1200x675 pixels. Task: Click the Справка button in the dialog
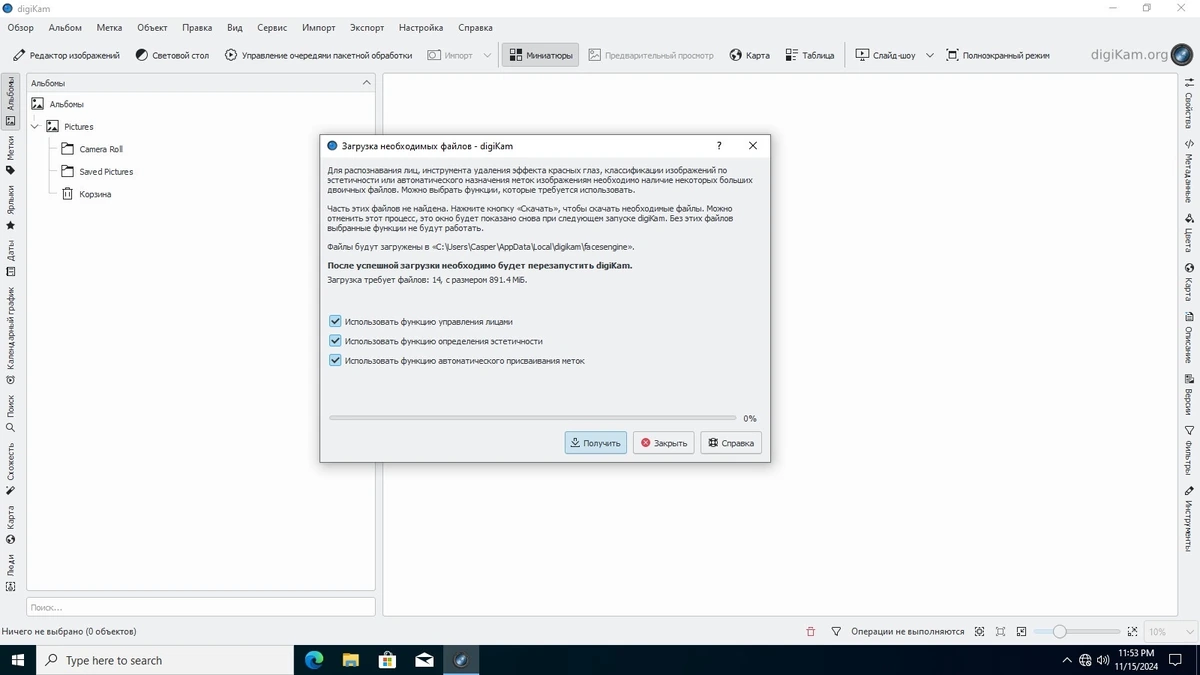coord(731,442)
